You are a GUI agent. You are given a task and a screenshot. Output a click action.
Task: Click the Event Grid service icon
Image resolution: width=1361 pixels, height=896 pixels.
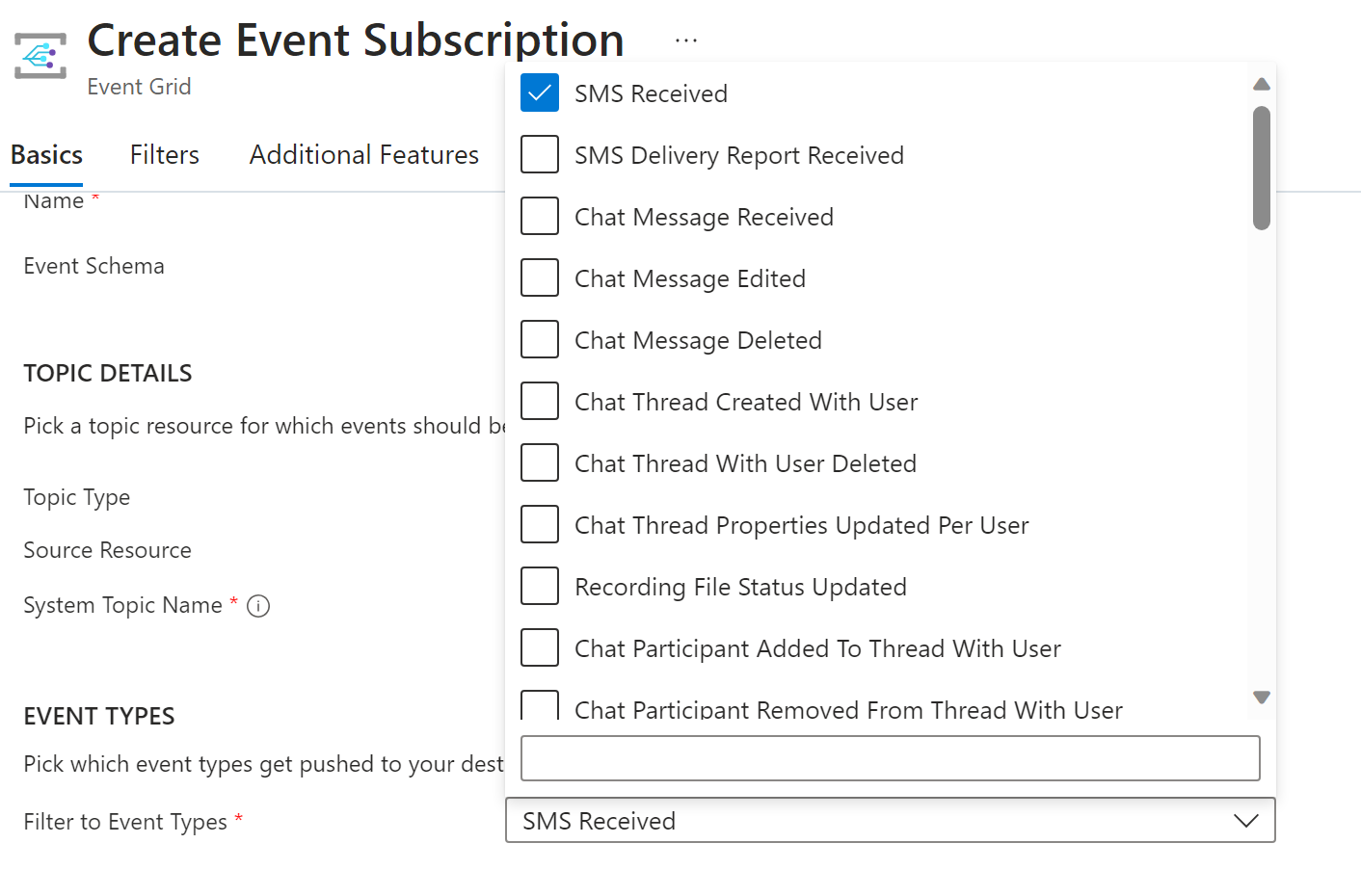tap(39, 54)
